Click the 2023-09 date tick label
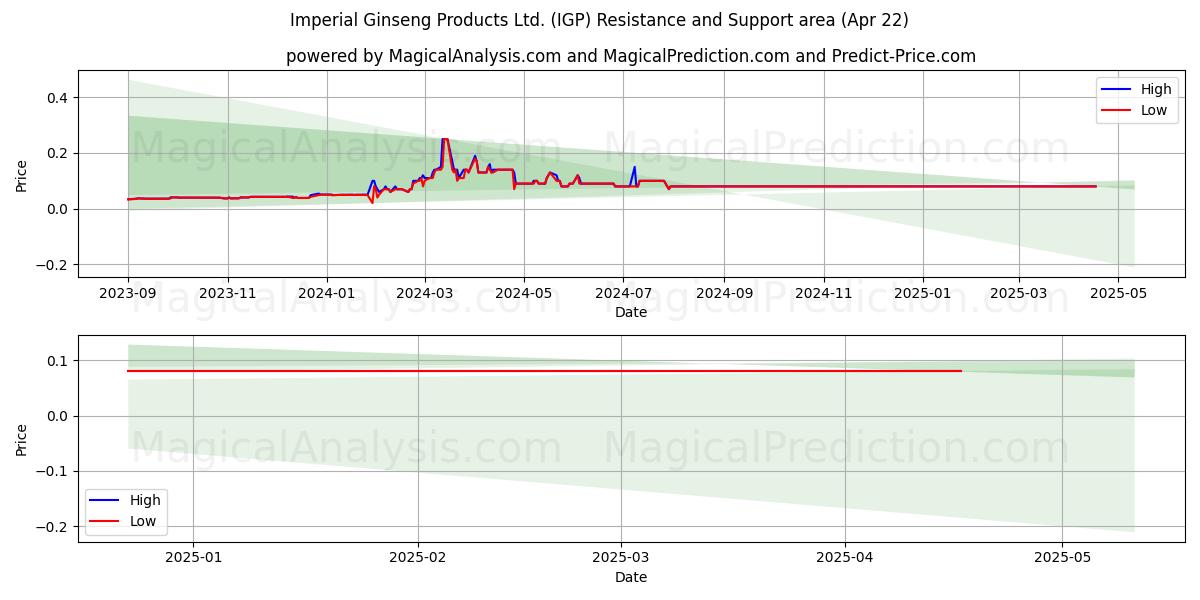Viewport: 1200px width, 600px height. coord(128,293)
